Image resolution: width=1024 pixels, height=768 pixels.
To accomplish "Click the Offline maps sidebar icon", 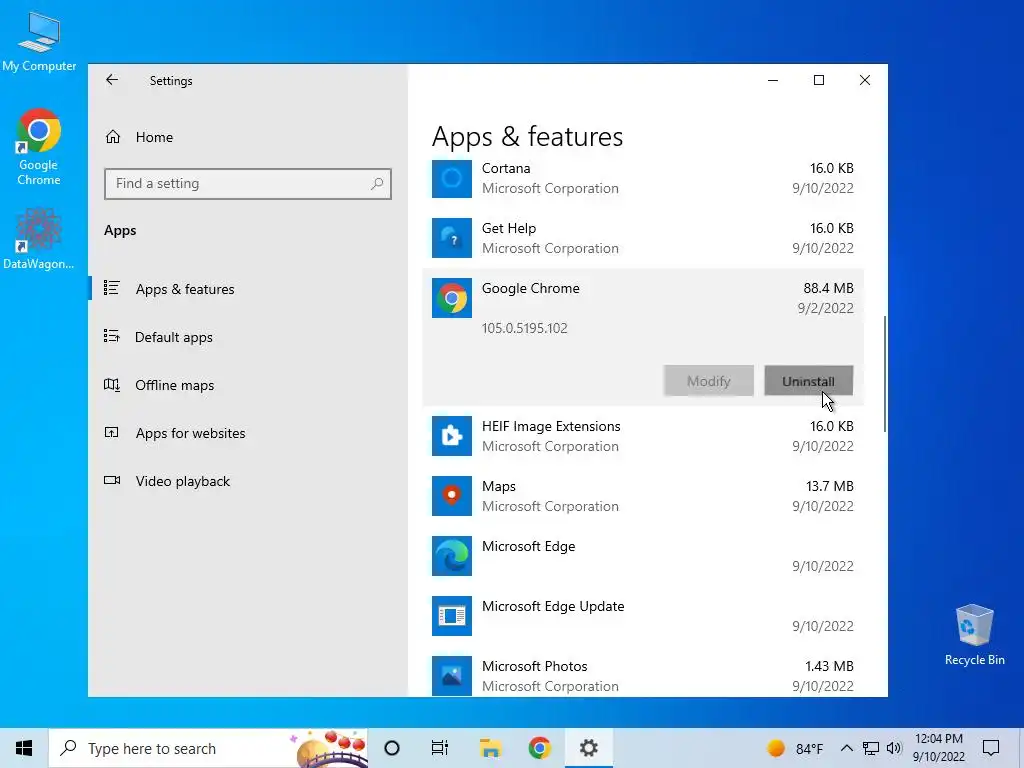I will coord(112,385).
